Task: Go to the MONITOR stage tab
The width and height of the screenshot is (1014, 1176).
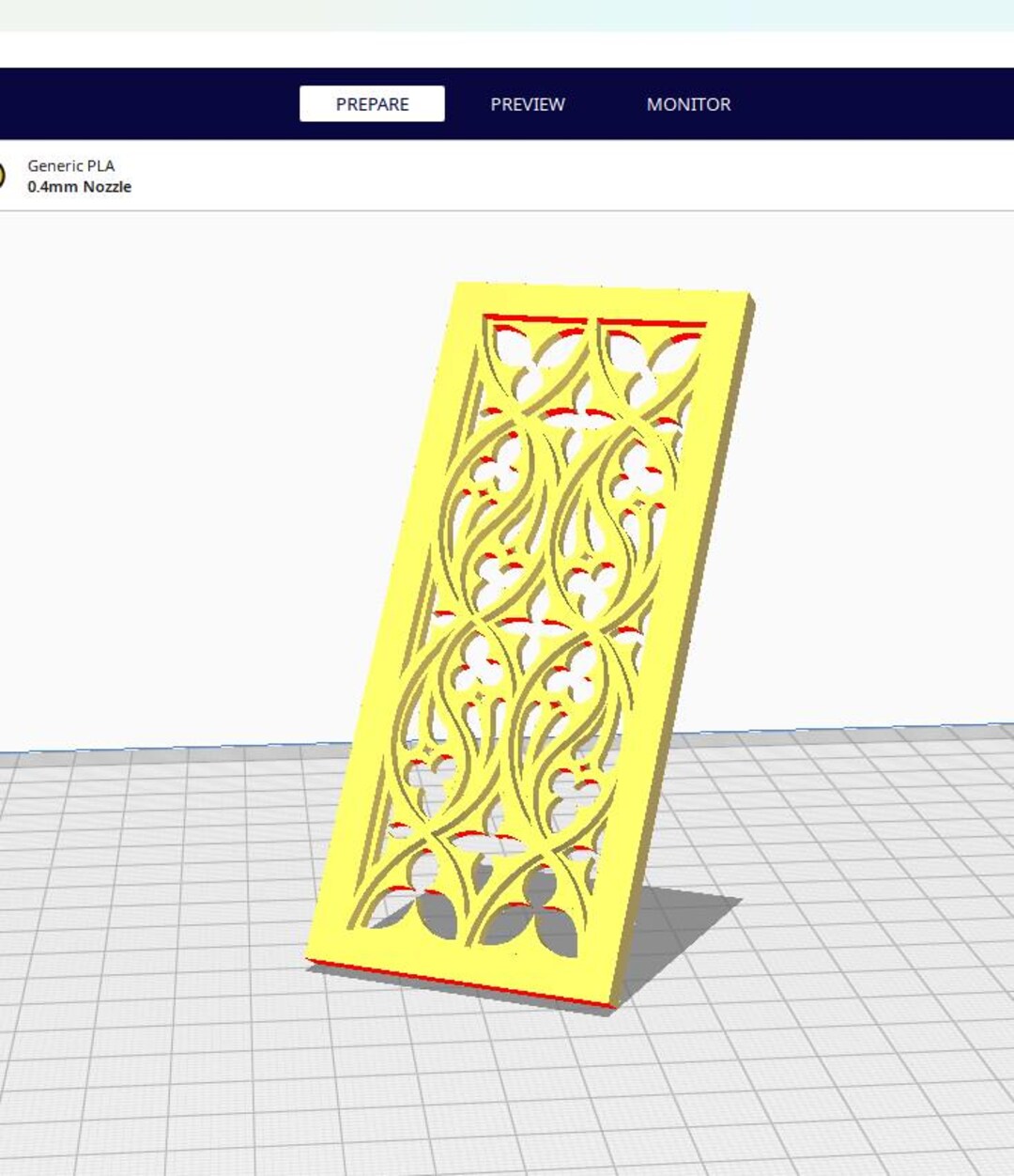Action: [688, 104]
